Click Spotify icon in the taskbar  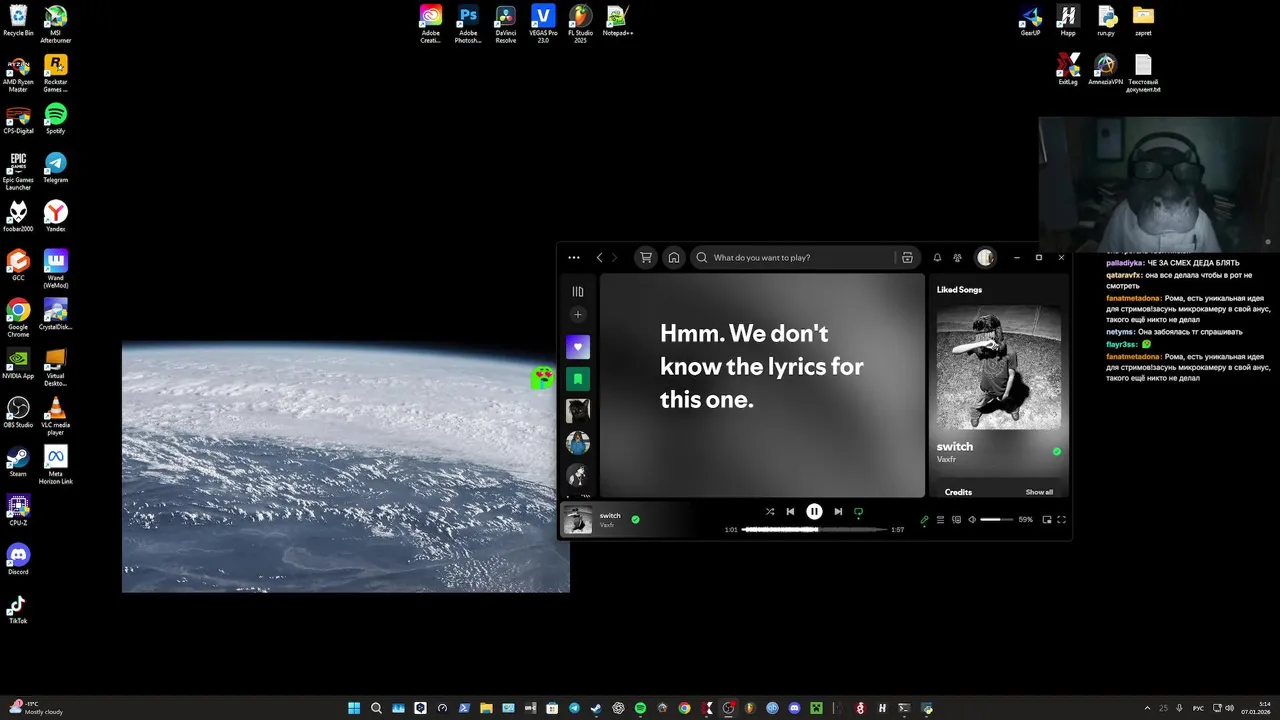pyautogui.click(x=640, y=708)
